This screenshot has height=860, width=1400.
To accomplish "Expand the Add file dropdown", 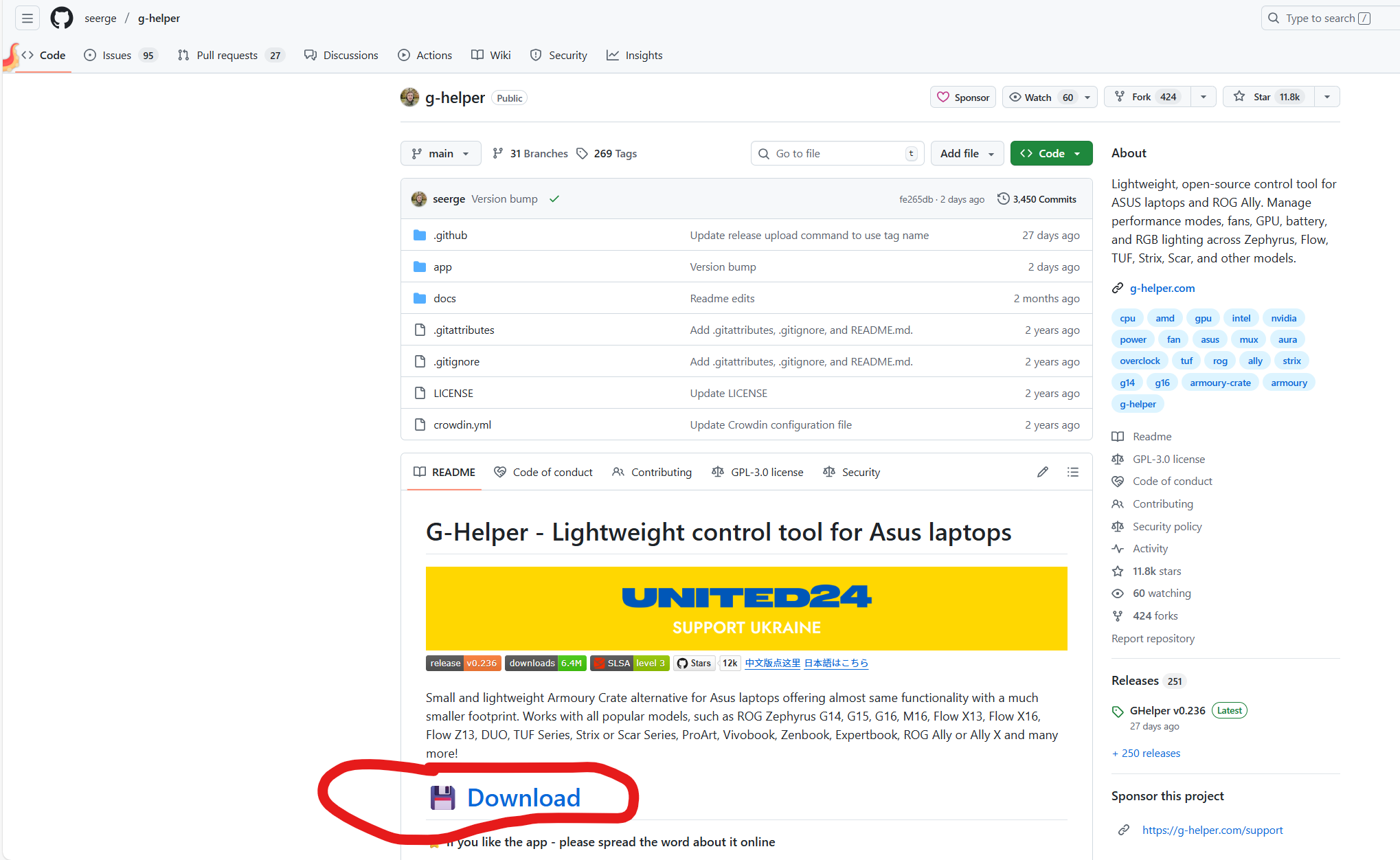I will coord(967,153).
